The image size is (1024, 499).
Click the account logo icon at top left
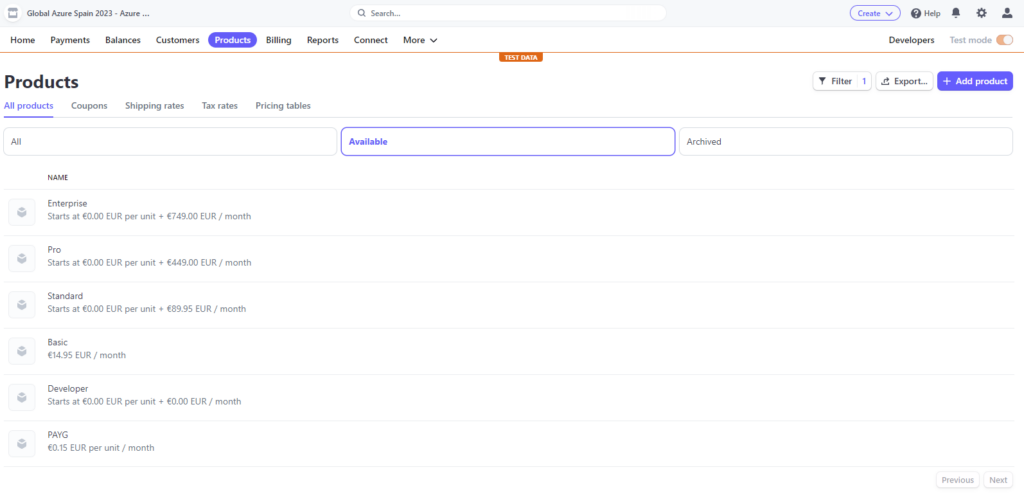(x=13, y=13)
